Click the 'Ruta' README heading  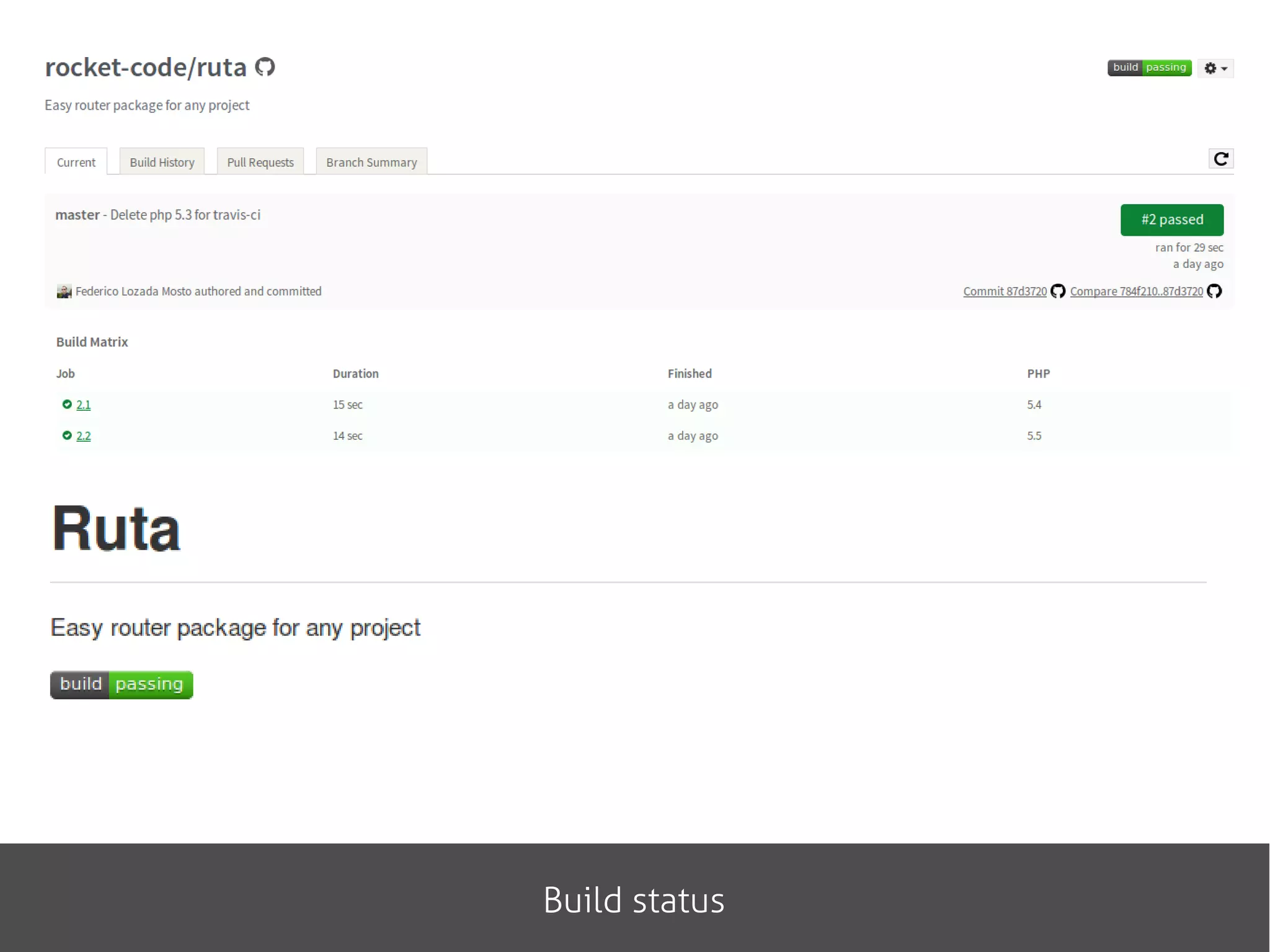116,528
